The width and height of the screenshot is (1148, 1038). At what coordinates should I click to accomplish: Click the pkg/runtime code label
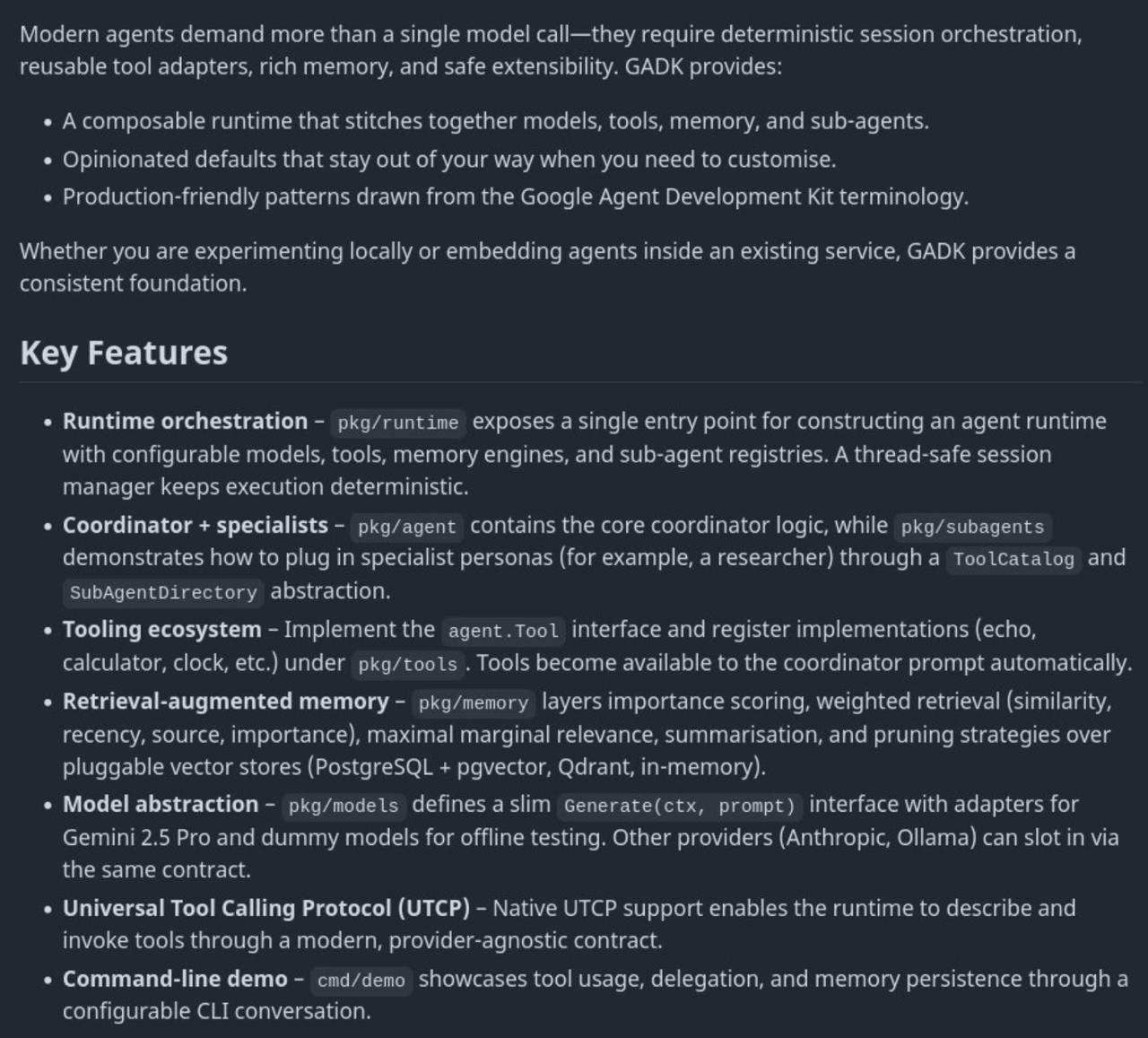397,423
